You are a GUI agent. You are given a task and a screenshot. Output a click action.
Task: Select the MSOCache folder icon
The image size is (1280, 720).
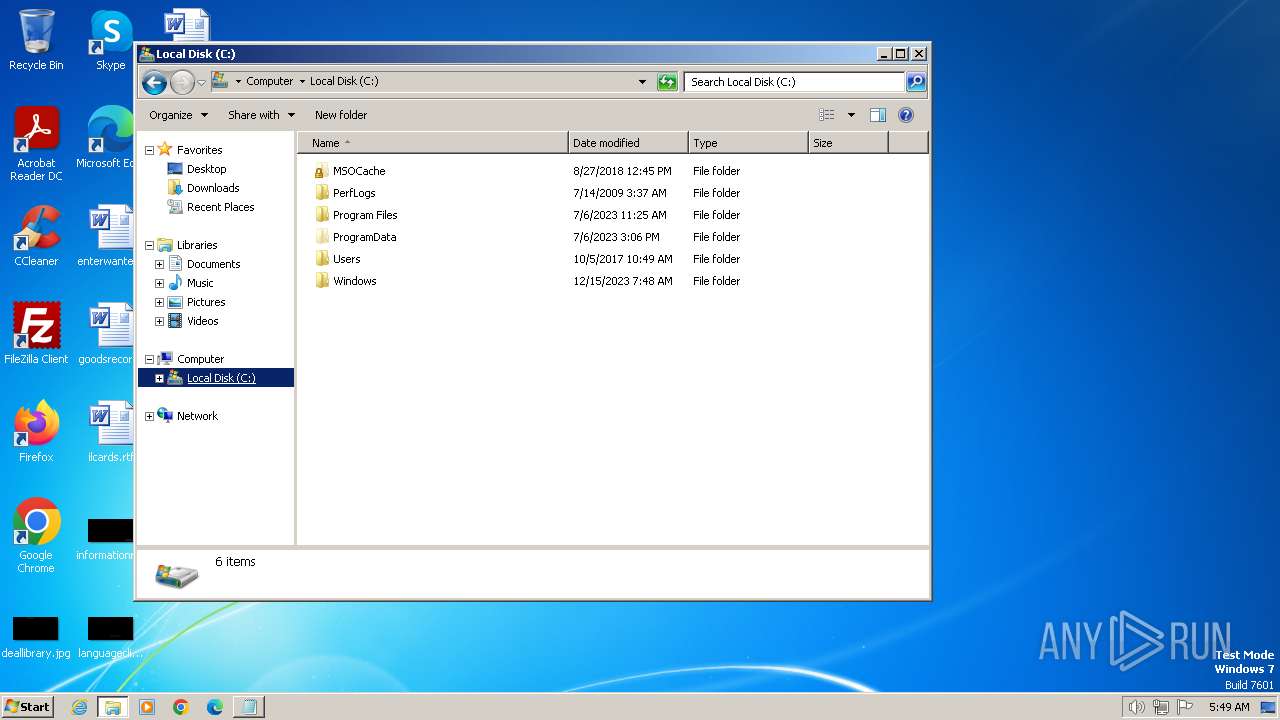click(321, 171)
